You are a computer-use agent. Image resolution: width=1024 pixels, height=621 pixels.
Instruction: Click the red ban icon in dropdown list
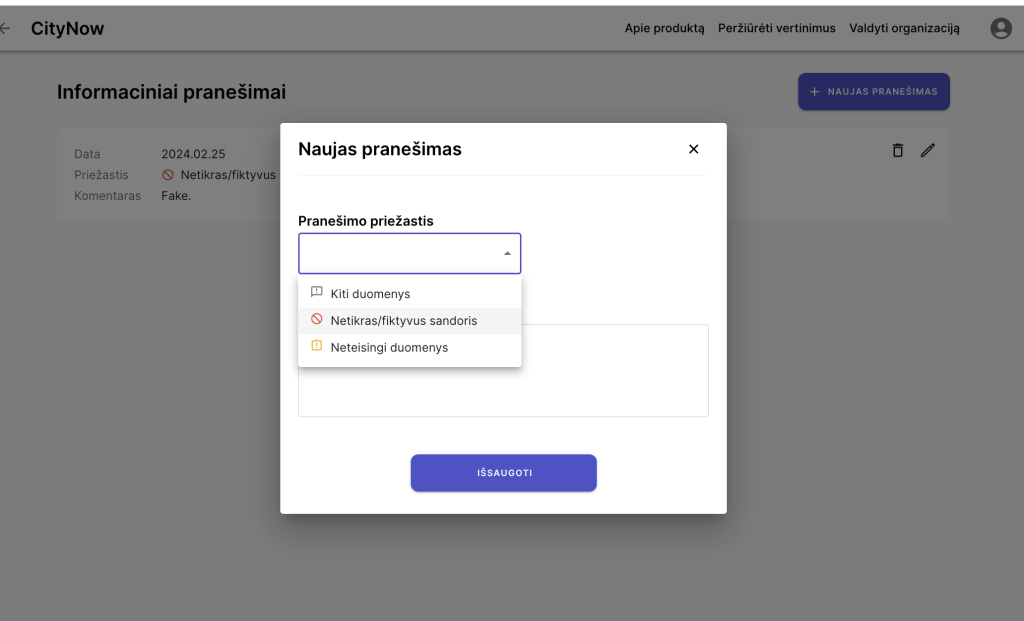tap(316, 320)
